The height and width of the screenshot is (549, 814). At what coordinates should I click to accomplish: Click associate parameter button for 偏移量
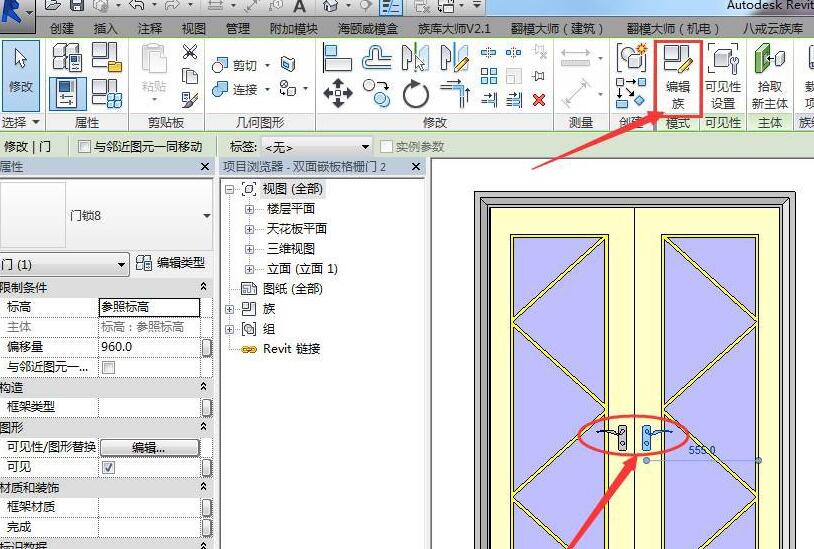click(207, 347)
